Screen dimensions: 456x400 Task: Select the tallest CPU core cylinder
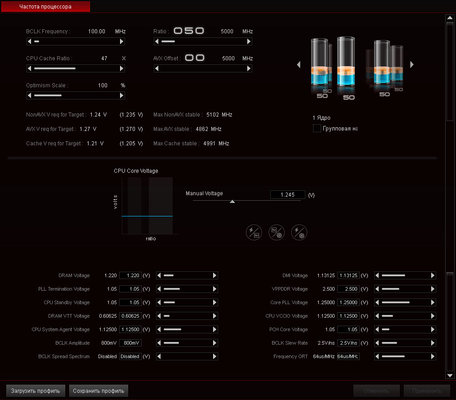[346, 63]
